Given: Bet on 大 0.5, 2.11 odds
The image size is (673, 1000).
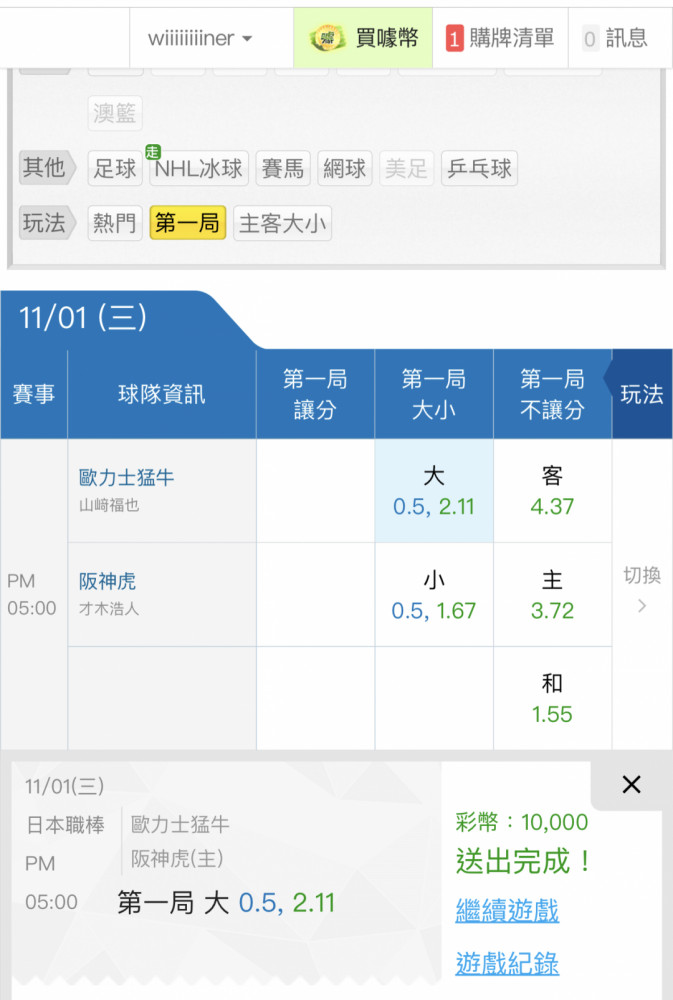Looking at the screenshot, I should 434,491.
